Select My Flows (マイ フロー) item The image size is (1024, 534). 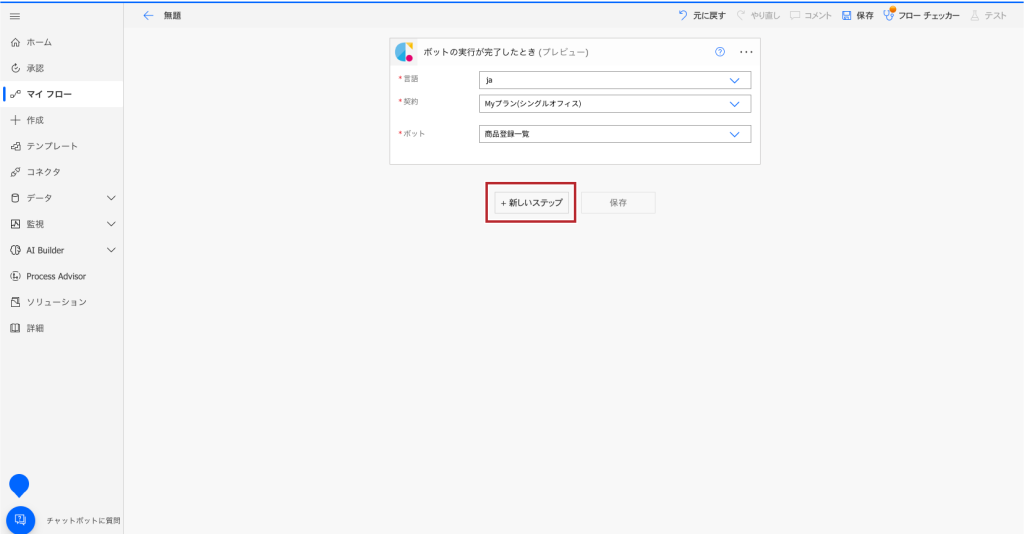61,94
